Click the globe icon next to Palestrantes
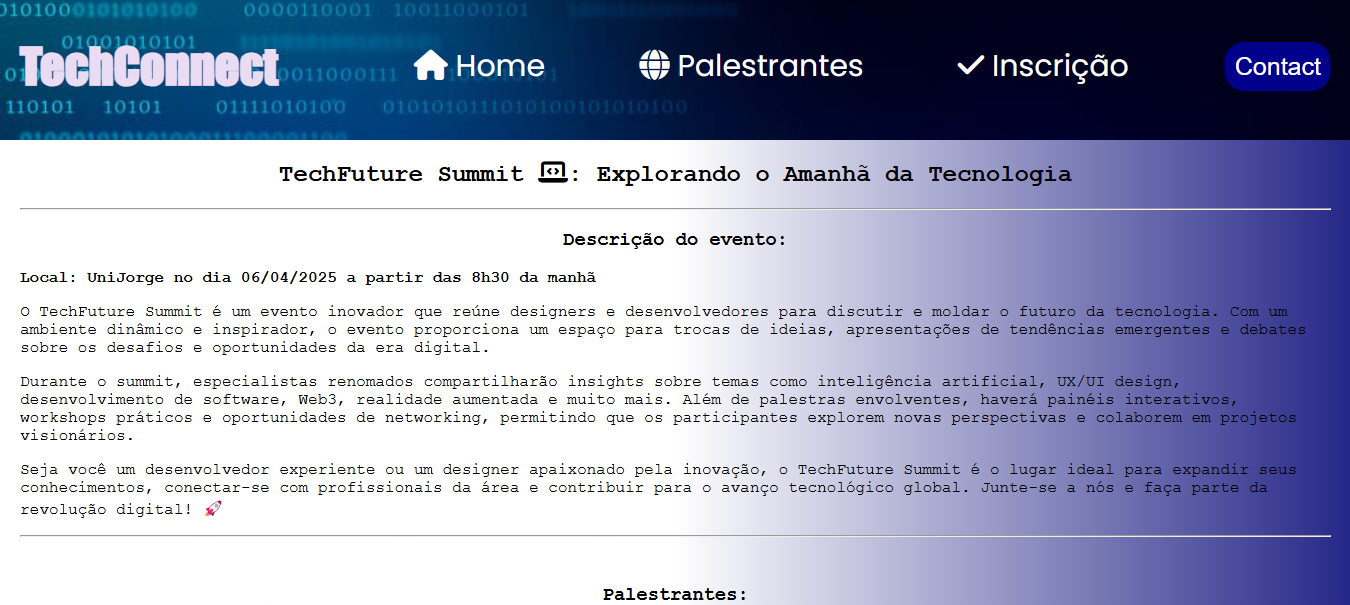This screenshot has height=605, width=1350. (654, 65)
